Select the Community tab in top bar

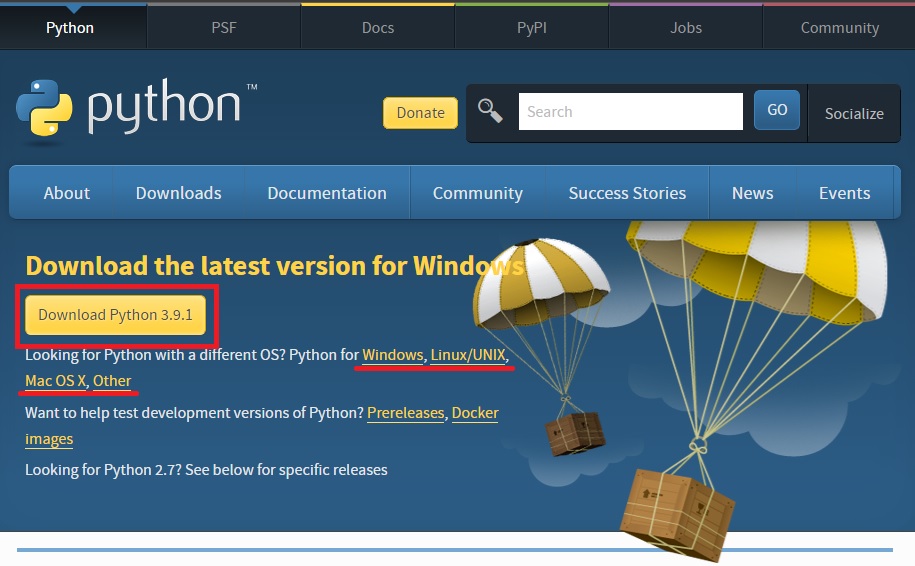click(x=839, y=27)
